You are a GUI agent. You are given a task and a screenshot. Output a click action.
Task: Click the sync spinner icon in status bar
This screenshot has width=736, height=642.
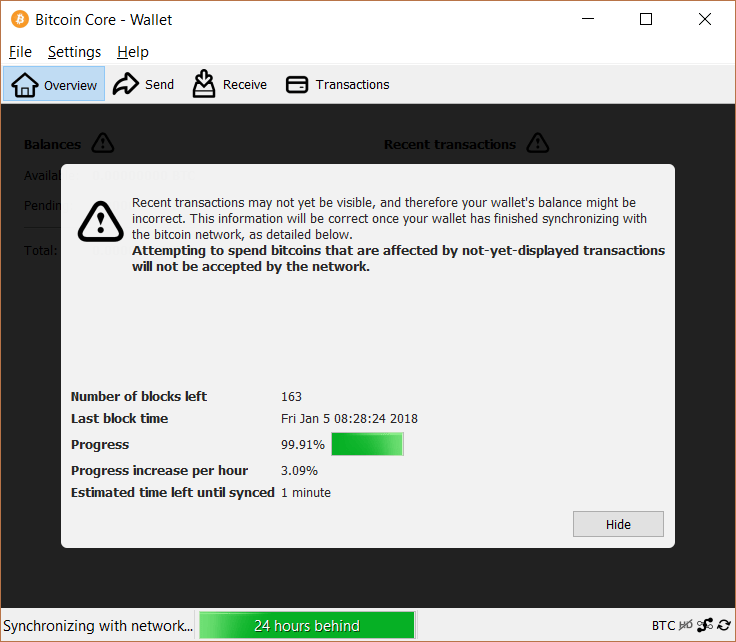(724, 626)
